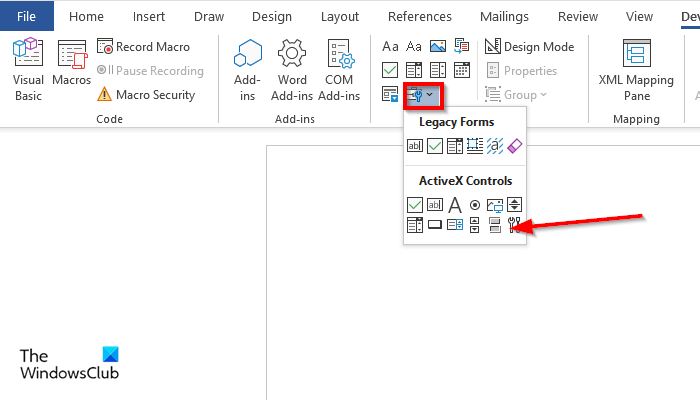Insert ActiveX Command Button control

click(x=435, y=225)
